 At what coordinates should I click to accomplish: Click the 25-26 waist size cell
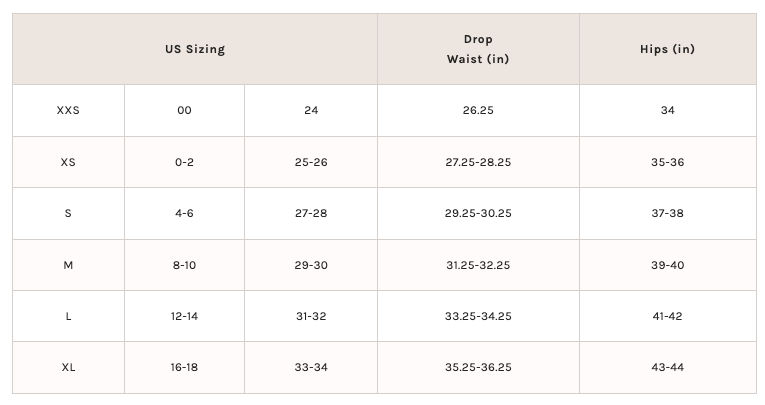coord(311,162)
